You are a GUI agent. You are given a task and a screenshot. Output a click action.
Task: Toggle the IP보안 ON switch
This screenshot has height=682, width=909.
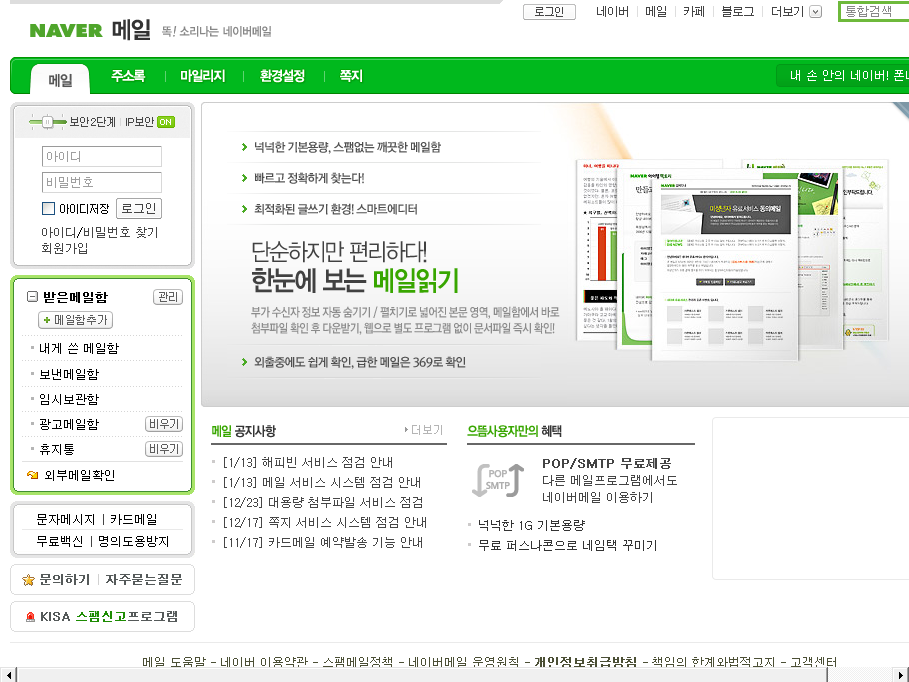166,122
